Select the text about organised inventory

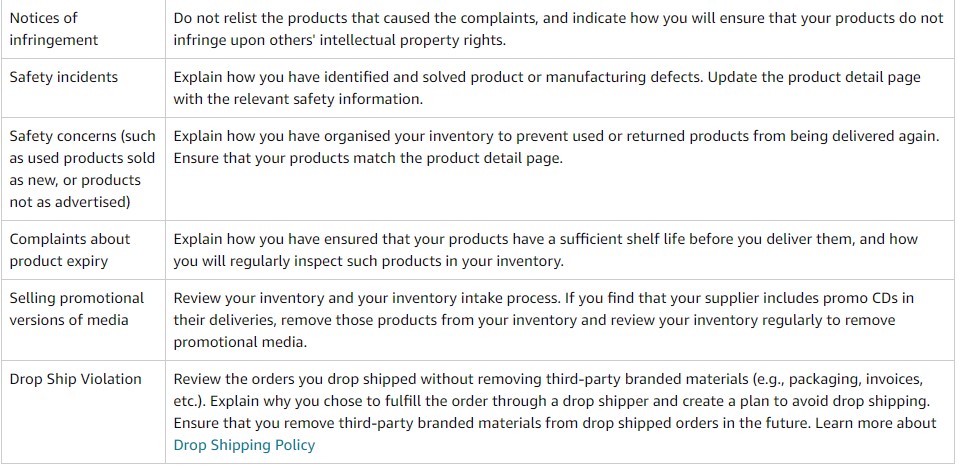pyautogui.click(x=556, y=147)
